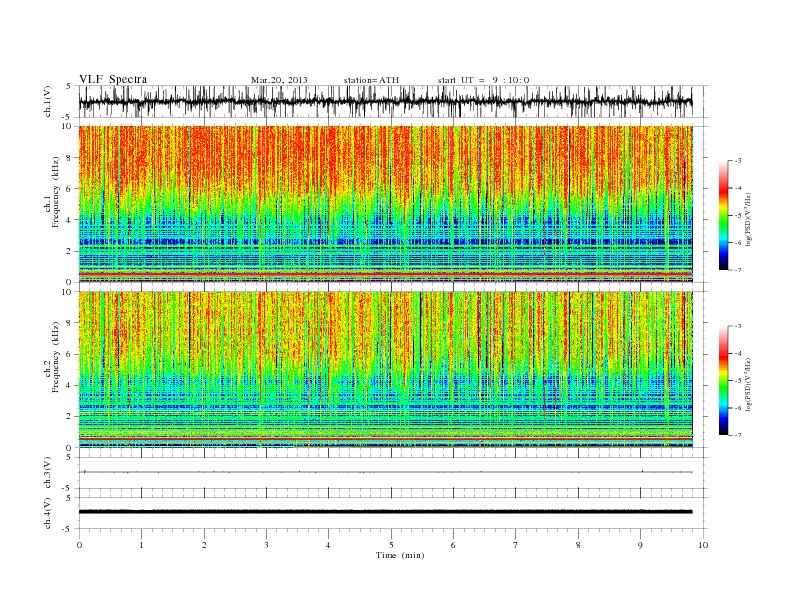Screen dimensions: 792x612
Task: Click the "ch.4(V)" axis label
Action: pos(48,513)
